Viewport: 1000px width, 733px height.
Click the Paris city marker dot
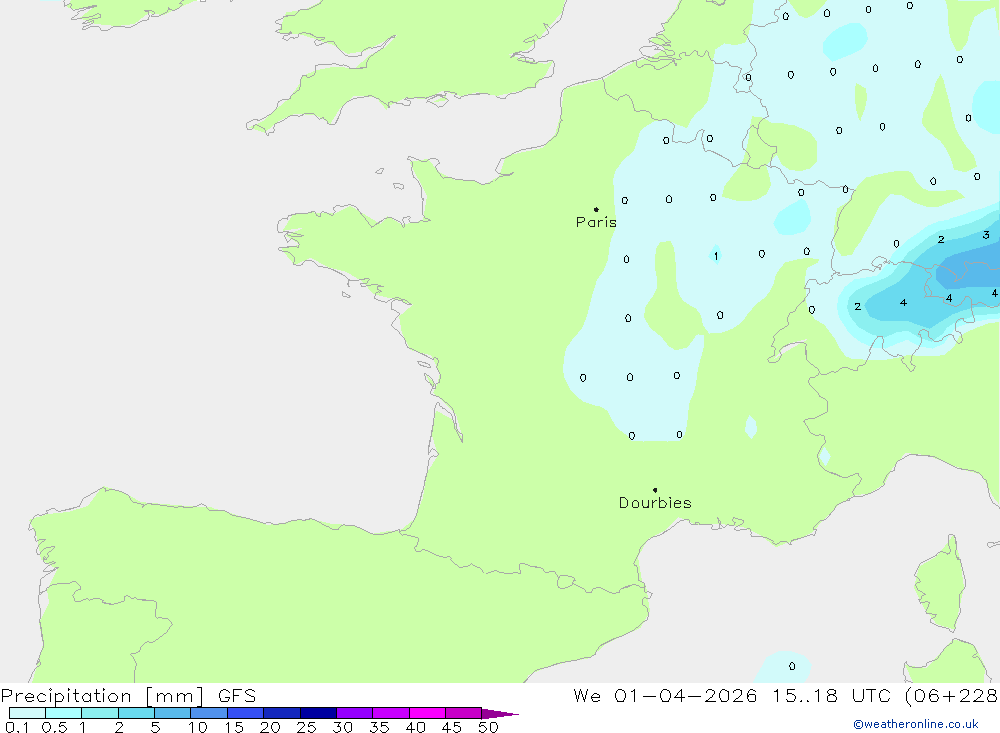click(596, 209)
